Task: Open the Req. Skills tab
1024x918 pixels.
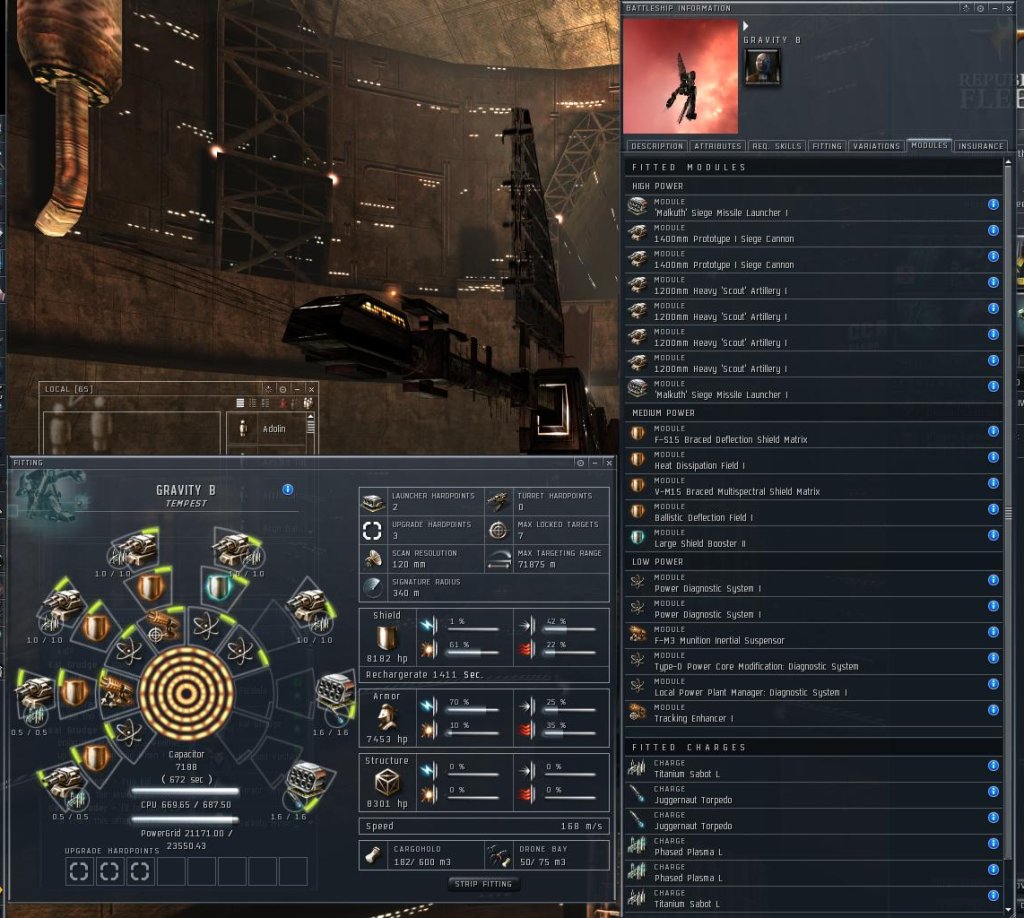Action: click(776, 146)
